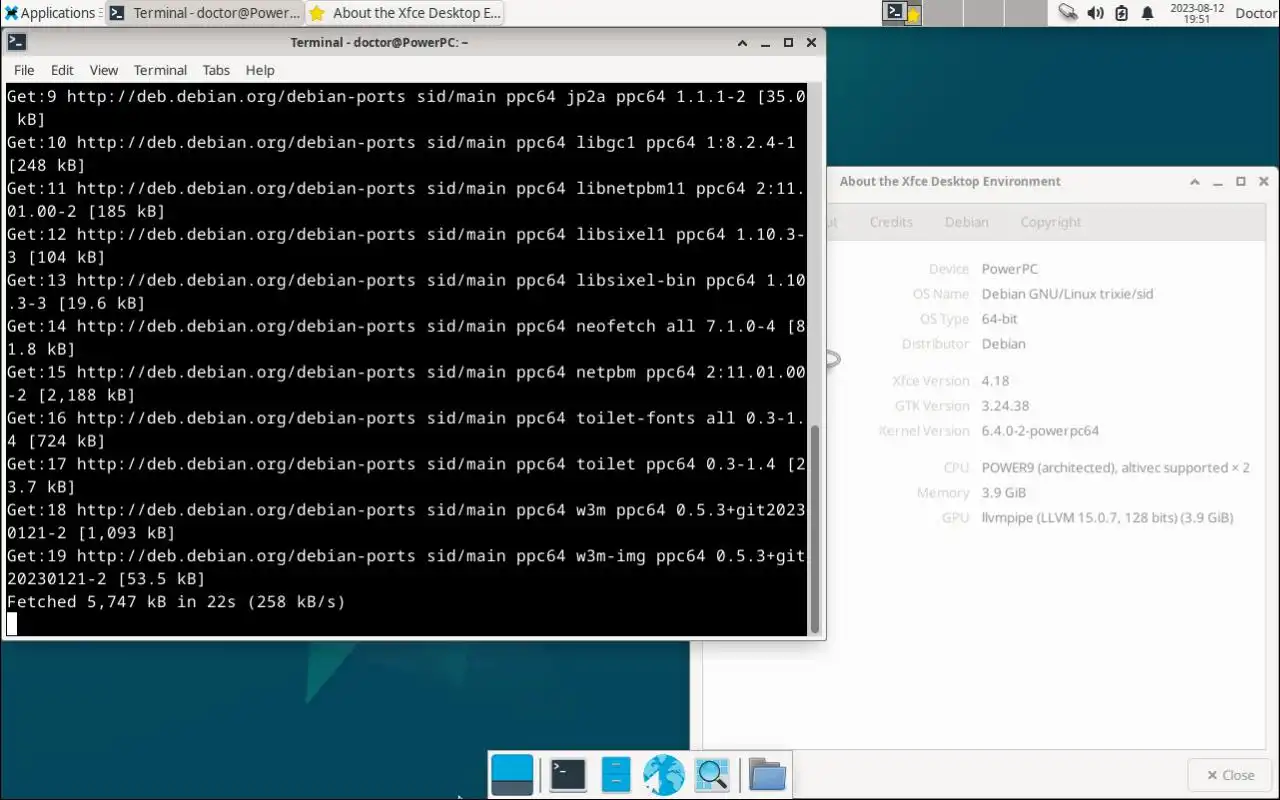Click the 'POWER9 (architected)' CPU value
Viewport: 1280px width, 800px height.
[x=1116, y=468]
